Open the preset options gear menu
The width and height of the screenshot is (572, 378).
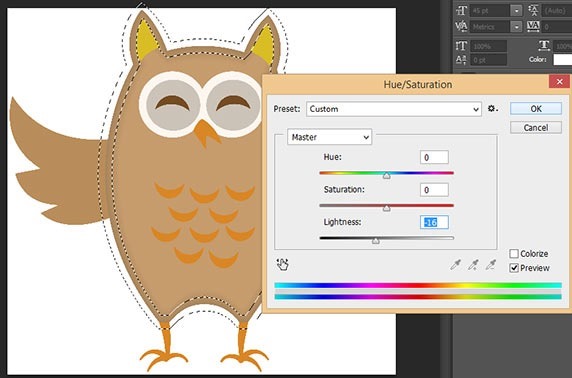click(x=493, y=109)
